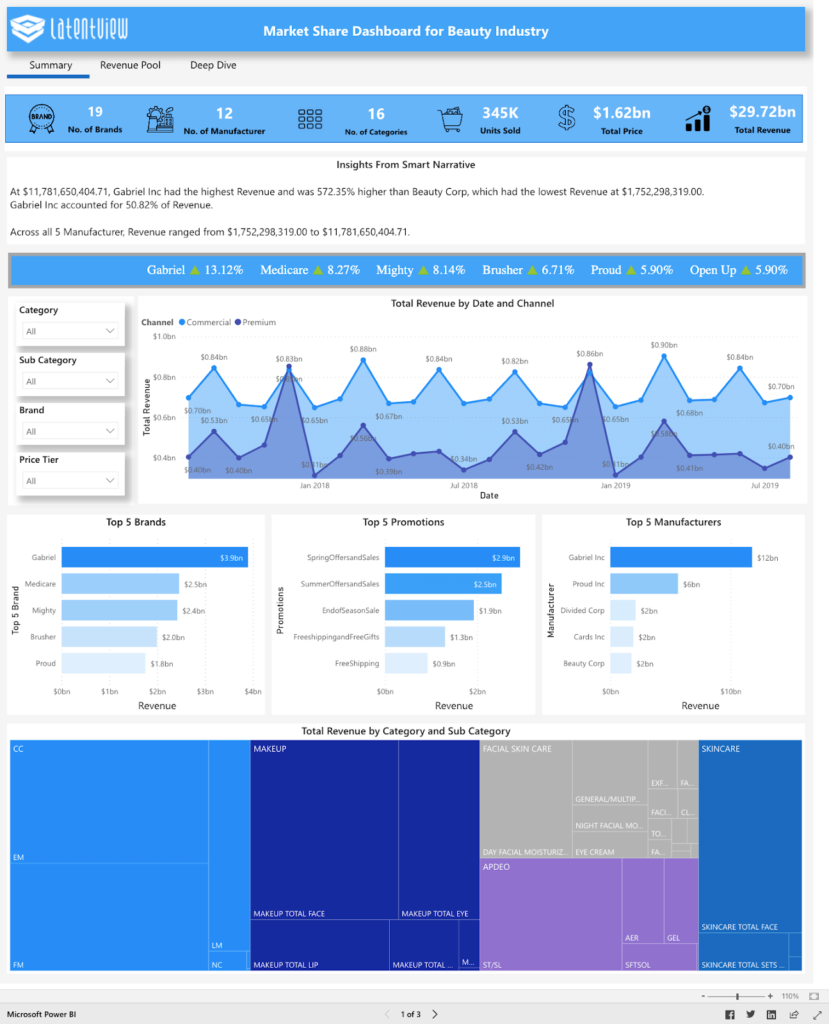Select the SummerOffersandSales promotion bar
The image size is (829, 1024).
444,584
